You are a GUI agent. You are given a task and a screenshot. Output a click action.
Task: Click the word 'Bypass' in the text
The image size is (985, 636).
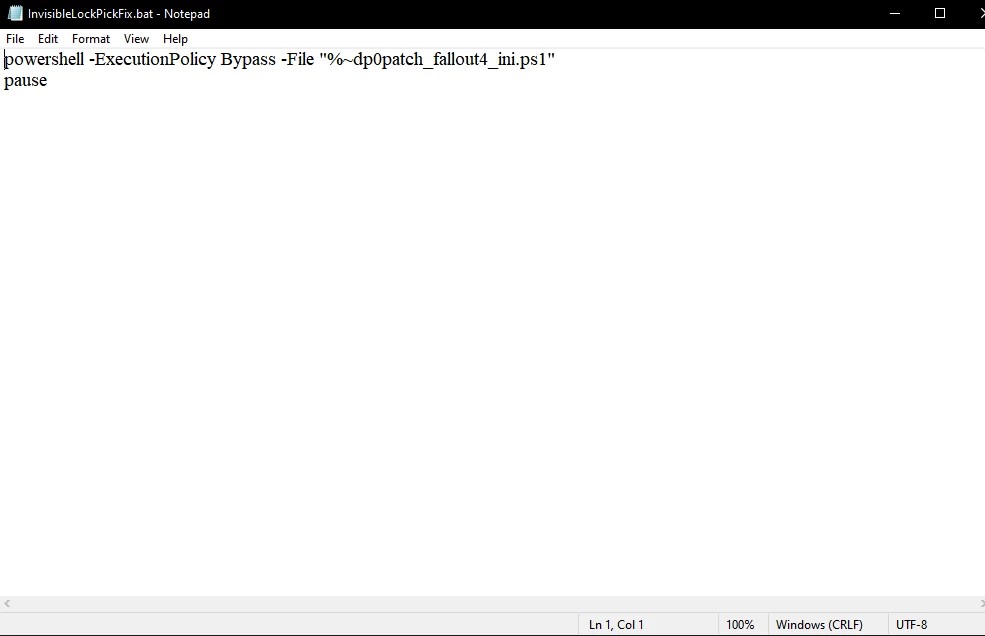[248, 60]
